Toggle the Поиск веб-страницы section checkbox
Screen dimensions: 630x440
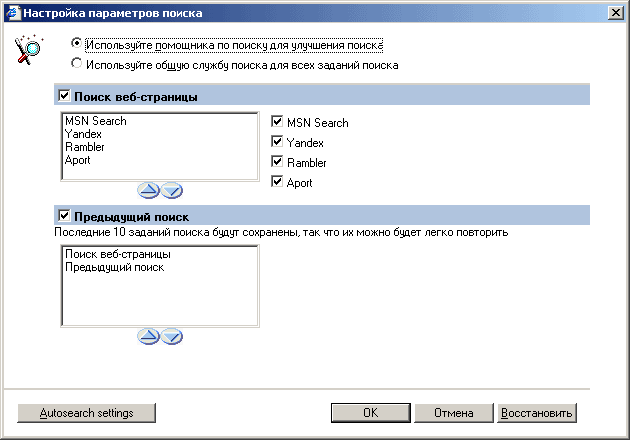point(64,96)
